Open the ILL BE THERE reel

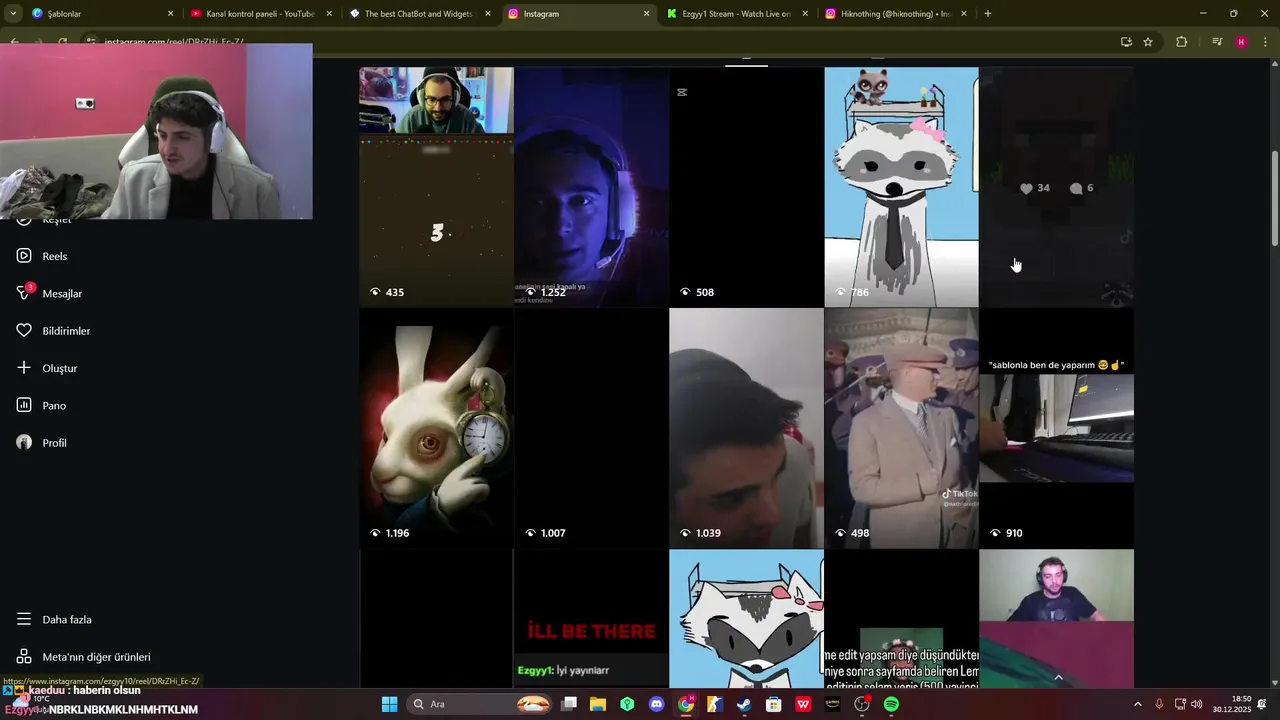click(591, 618)
